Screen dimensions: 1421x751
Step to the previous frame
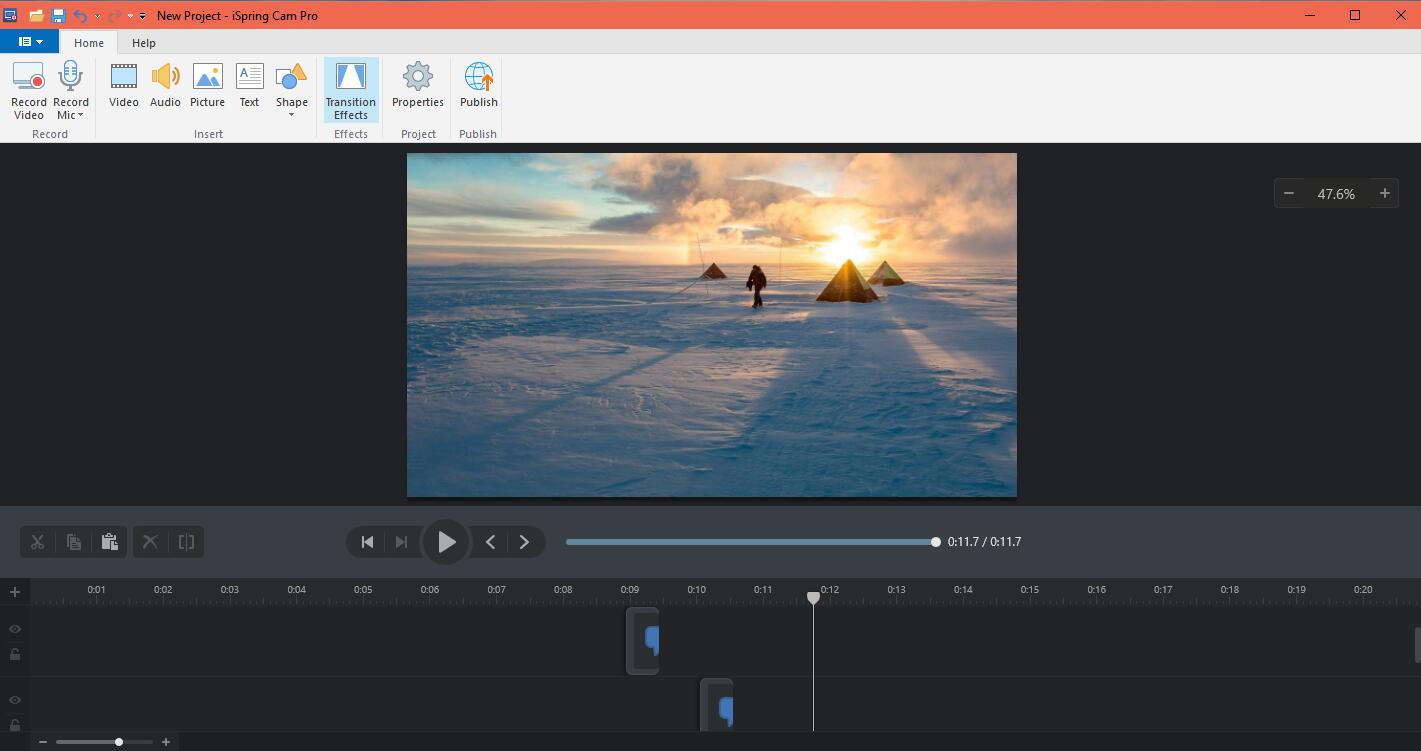[x=490, y=542]
